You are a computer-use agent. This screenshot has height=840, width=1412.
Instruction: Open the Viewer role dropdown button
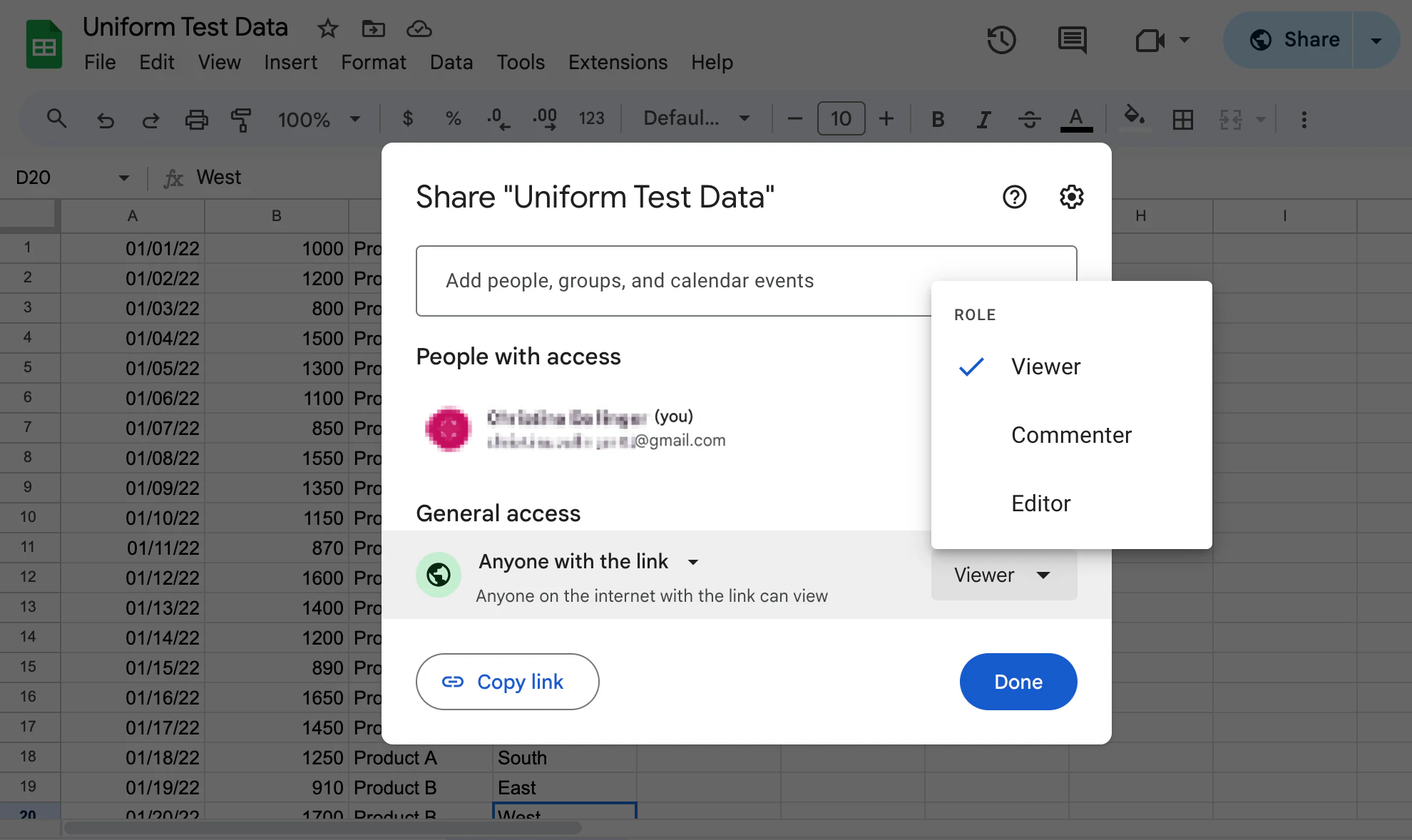[1003, 575]
